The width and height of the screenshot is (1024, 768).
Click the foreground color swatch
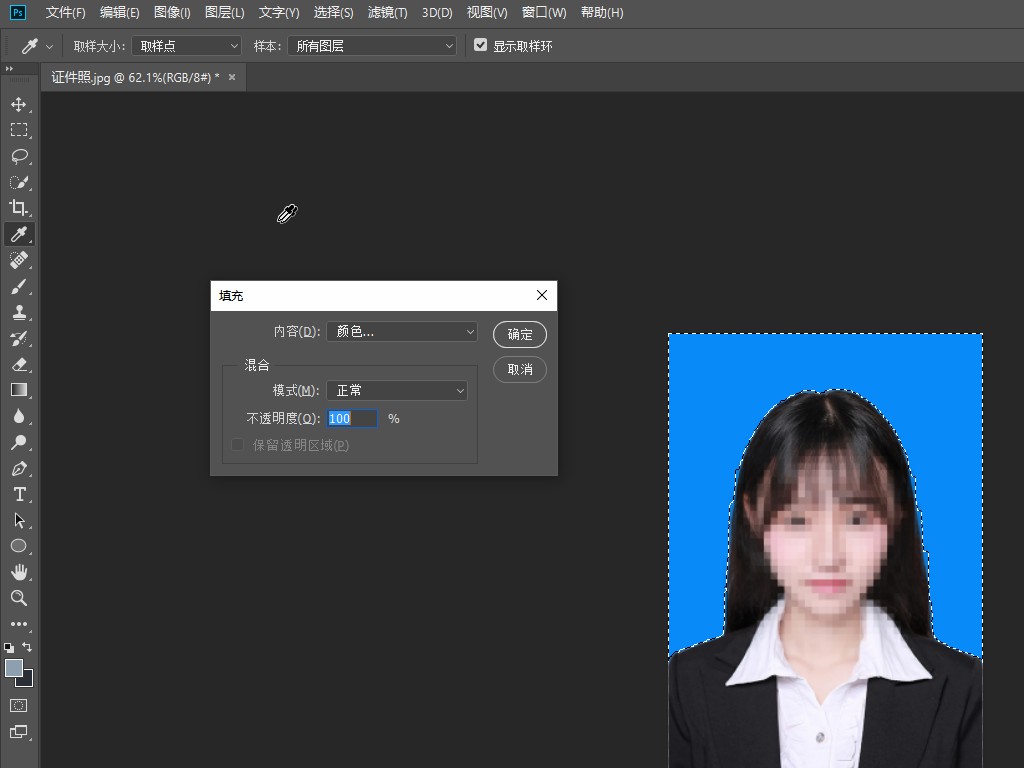tap(13, 668)
